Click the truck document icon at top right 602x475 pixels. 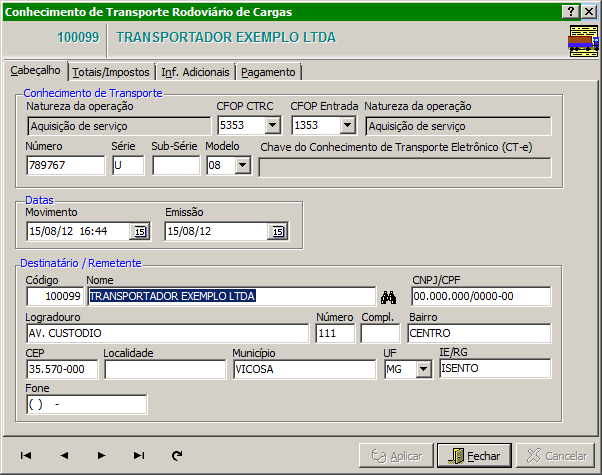coord(583,41)
